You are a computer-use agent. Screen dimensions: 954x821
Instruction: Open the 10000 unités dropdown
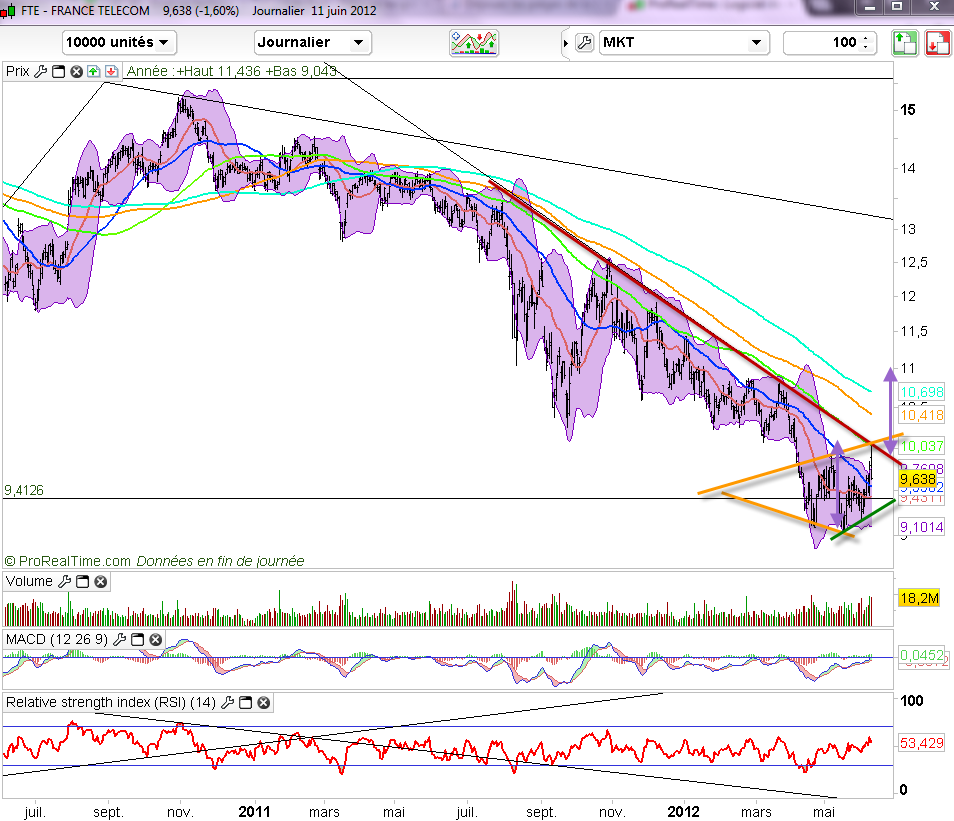tap(119, 42)
